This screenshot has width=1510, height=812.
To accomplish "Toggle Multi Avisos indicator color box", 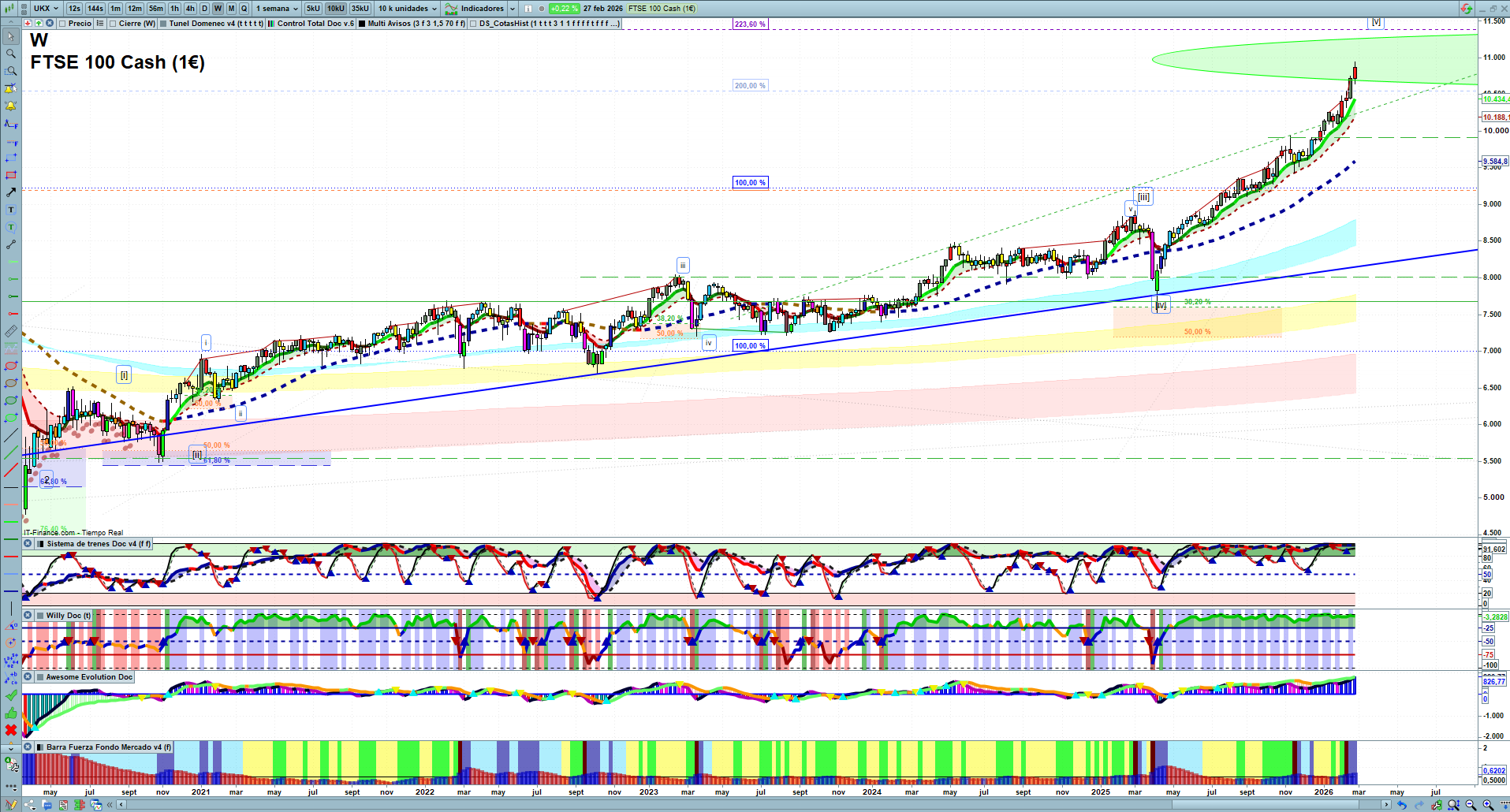I will click(362, 24).
